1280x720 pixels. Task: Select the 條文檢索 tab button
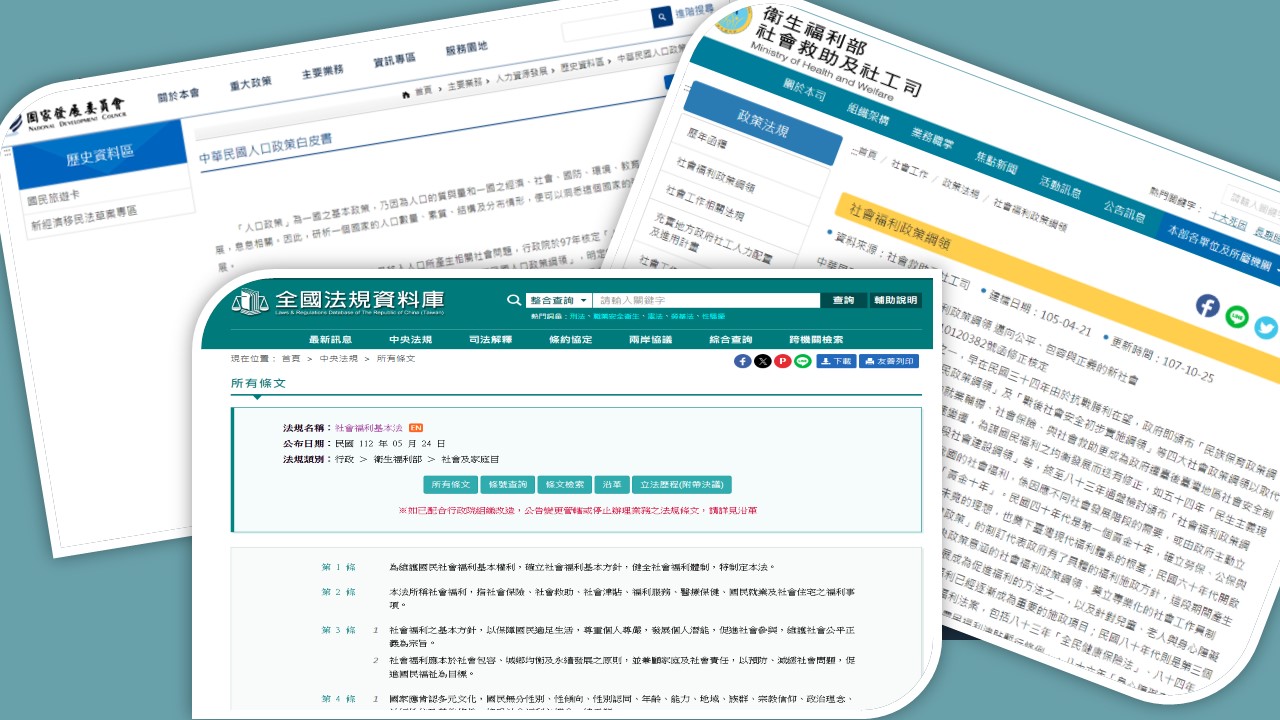pyautogui.click(x=563, y=484)
